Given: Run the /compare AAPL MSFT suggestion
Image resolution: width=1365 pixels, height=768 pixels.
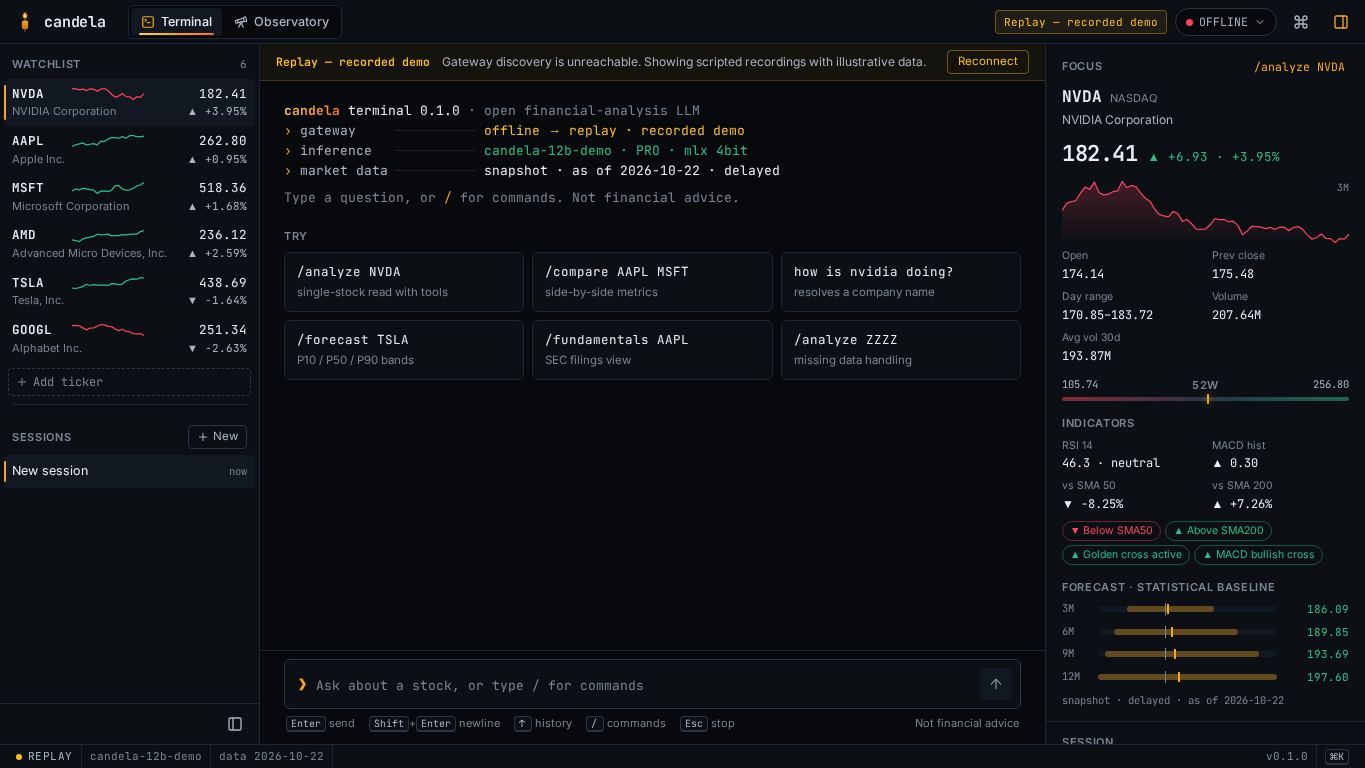Looking at the screenshot, I should point(652,282).
